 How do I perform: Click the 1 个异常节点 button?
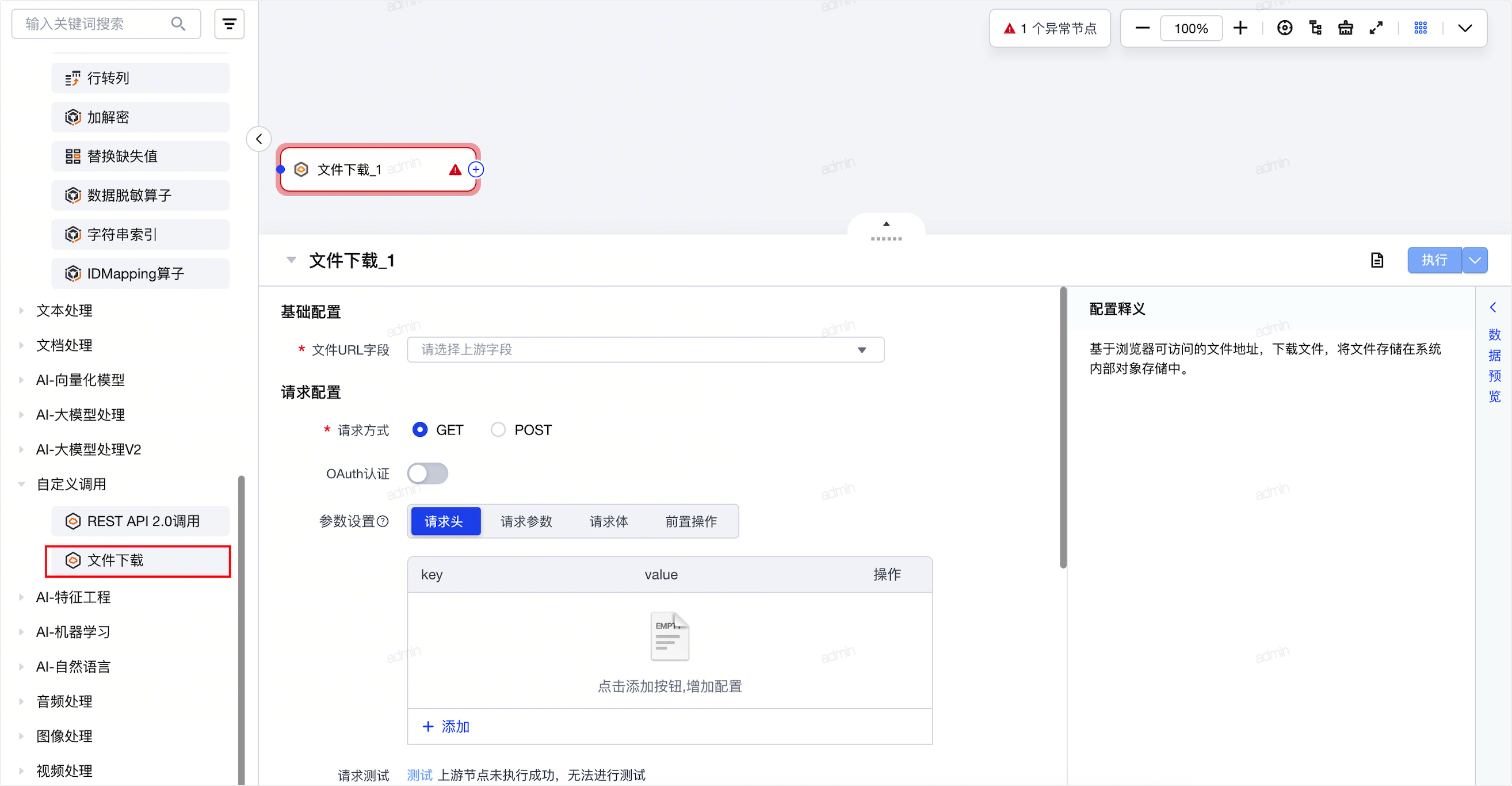click(1050, 28)
